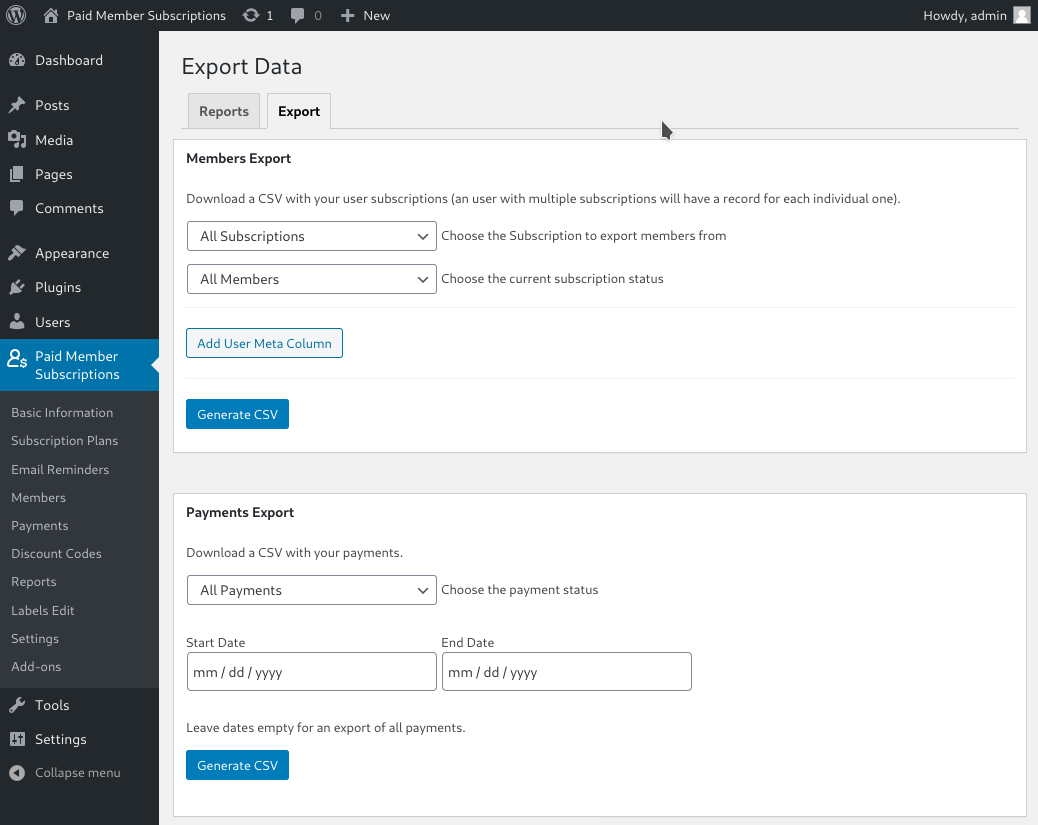Click the Tools wrench icon
The height and width of the screenshot is (825, 1038).
pos(17,705)
